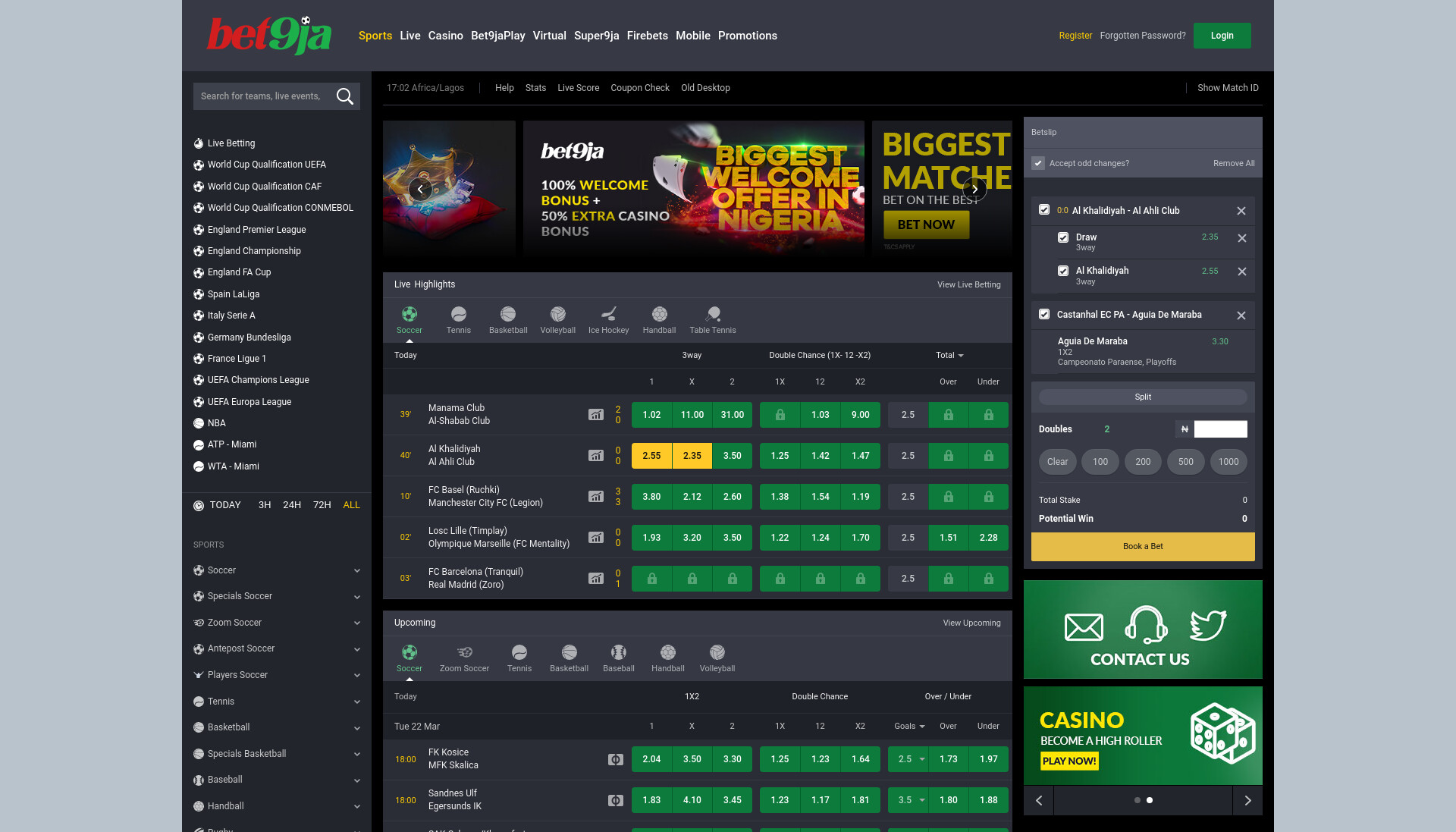Screen dimensions: 1456x832
Task: Select Table Tennis icon in Live Highlights
Action: coord(713,314)
